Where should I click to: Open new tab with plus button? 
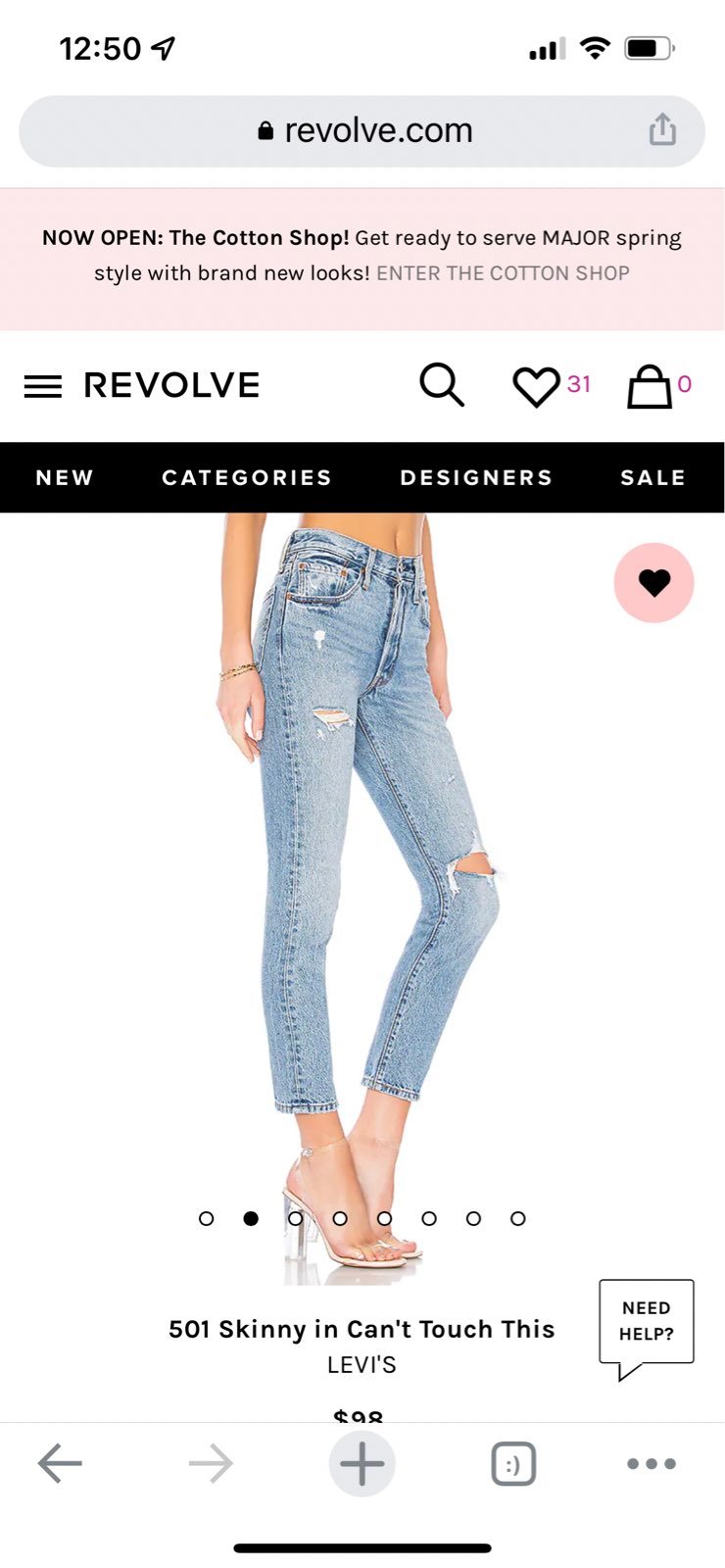pyautogui.click(x=362, y=1464)
